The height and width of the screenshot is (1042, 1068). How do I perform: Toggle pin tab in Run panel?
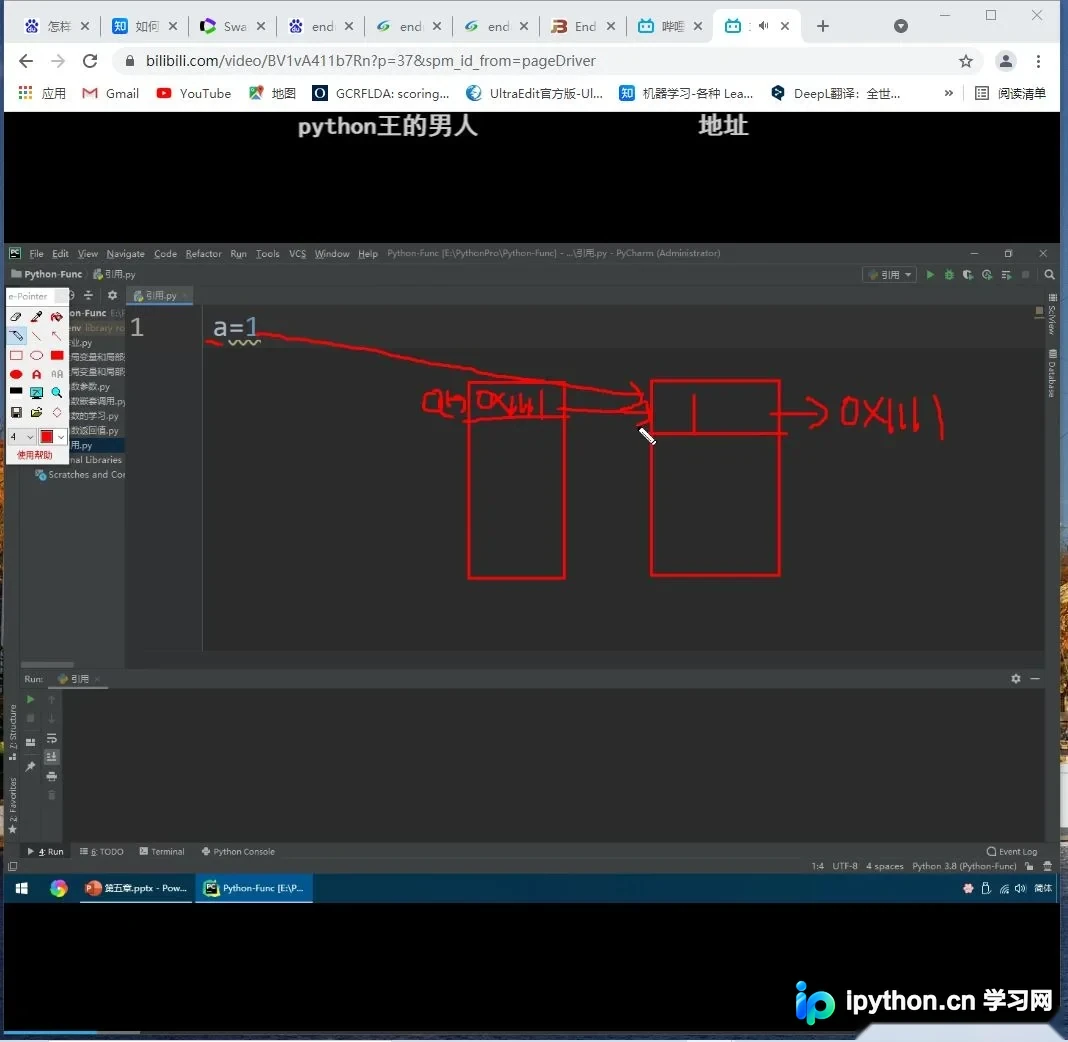[30, 766]
